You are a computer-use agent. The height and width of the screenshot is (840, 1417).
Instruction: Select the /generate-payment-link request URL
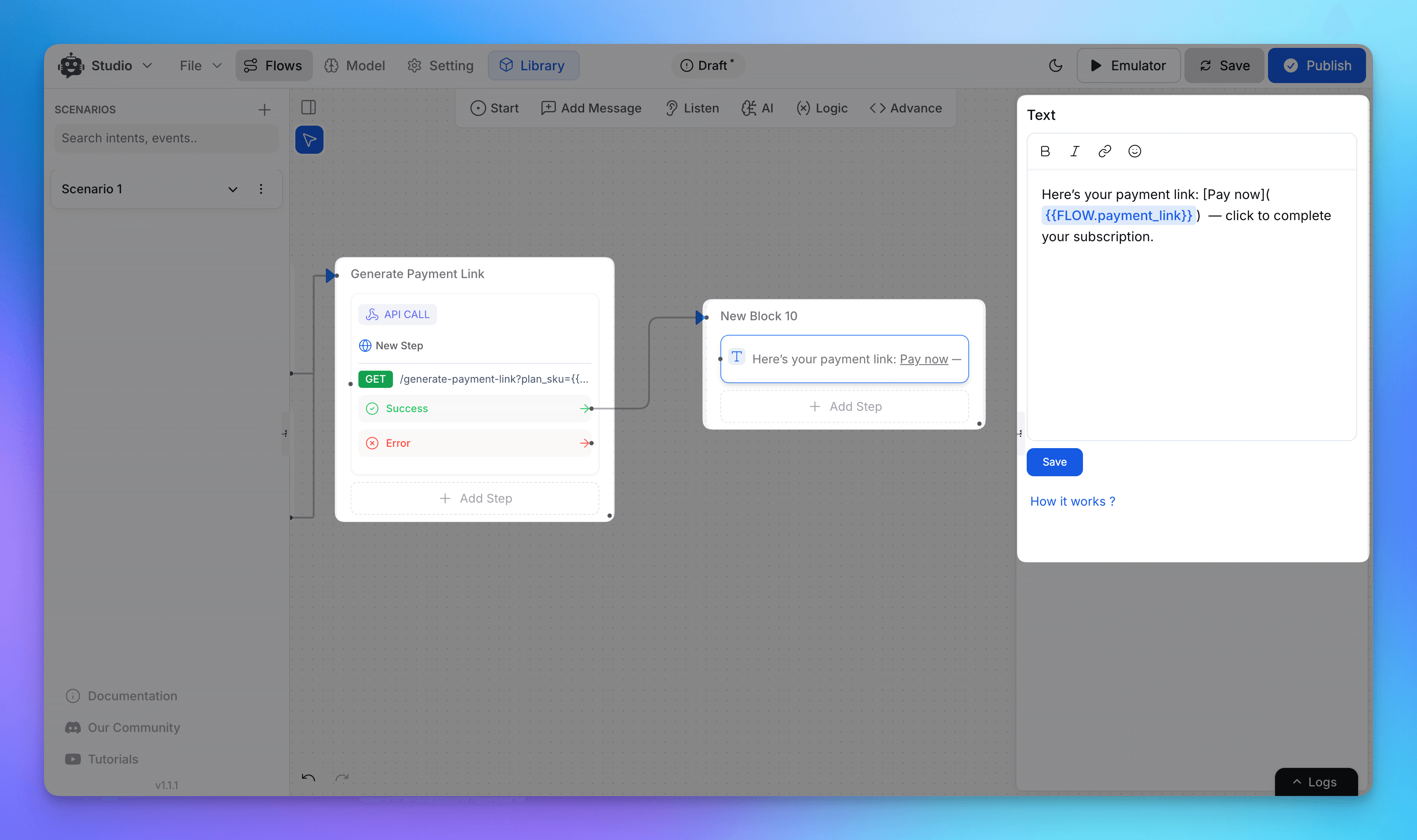click(494, 379)
